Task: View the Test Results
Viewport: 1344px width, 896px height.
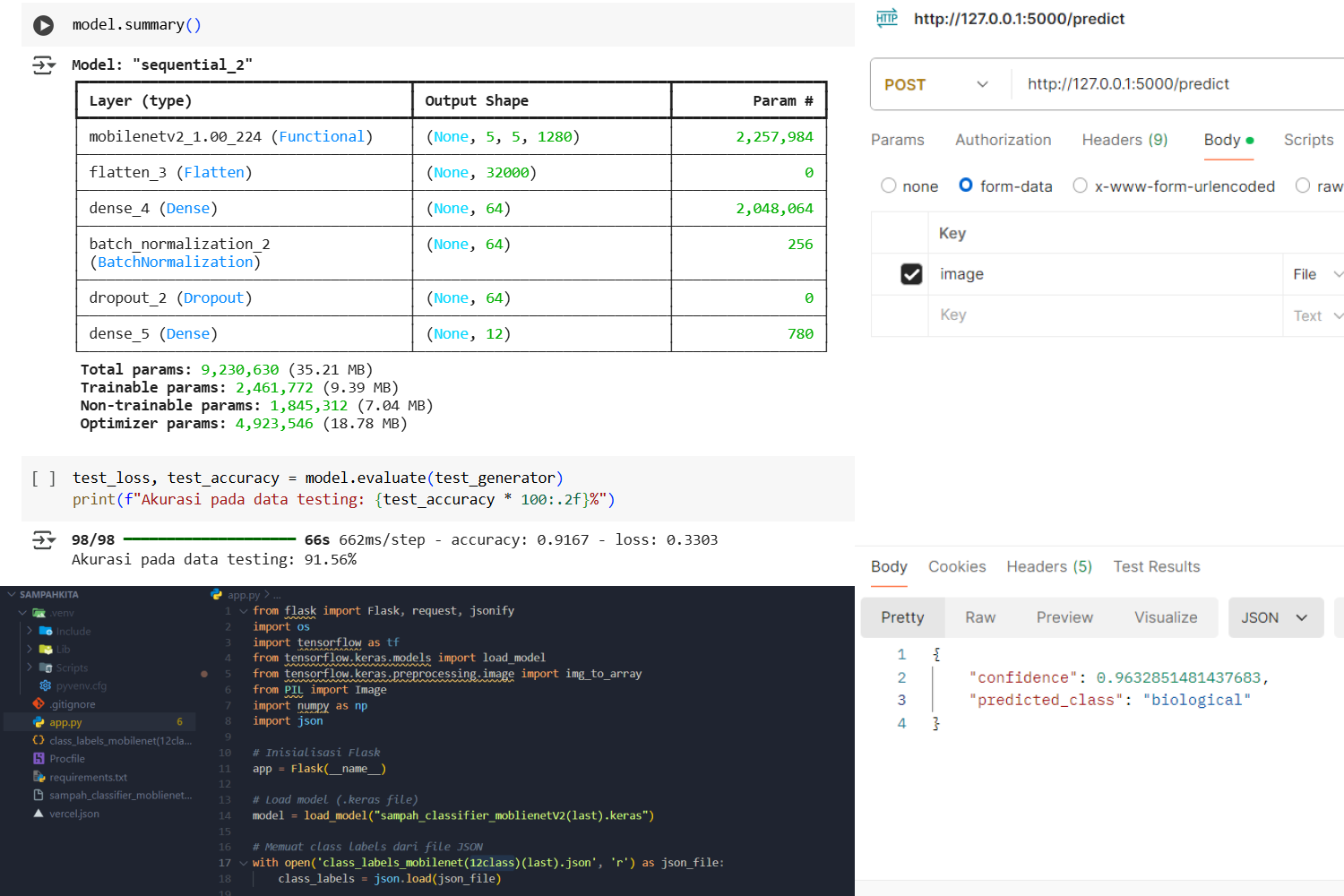Action: pyautogui.click(x=1156, y=566)
